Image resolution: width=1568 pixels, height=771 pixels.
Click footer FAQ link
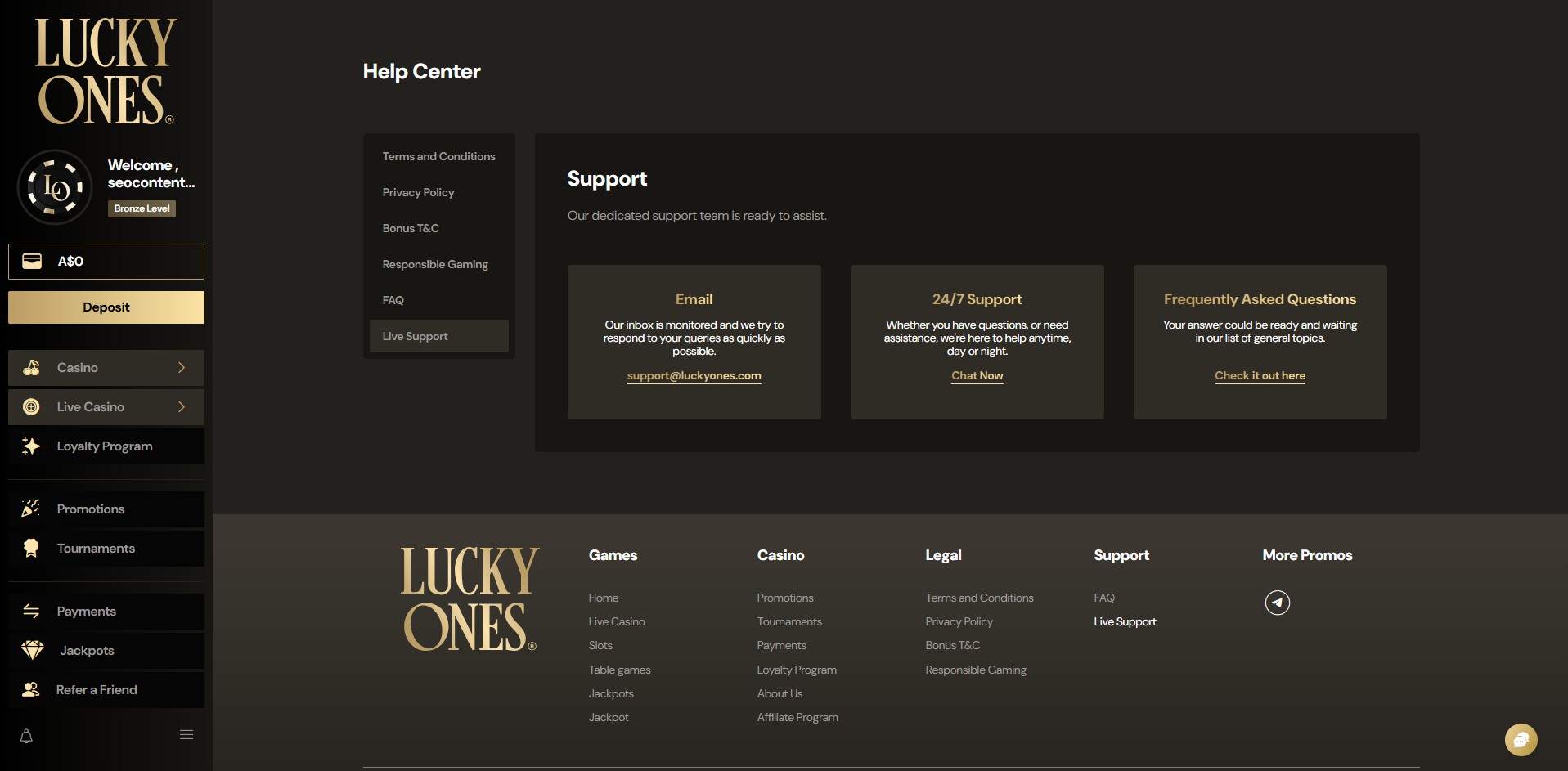tap(1104, 598)
